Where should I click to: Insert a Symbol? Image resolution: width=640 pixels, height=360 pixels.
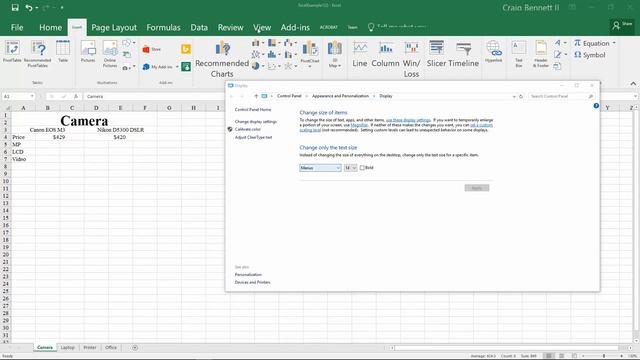click(590, 55)
